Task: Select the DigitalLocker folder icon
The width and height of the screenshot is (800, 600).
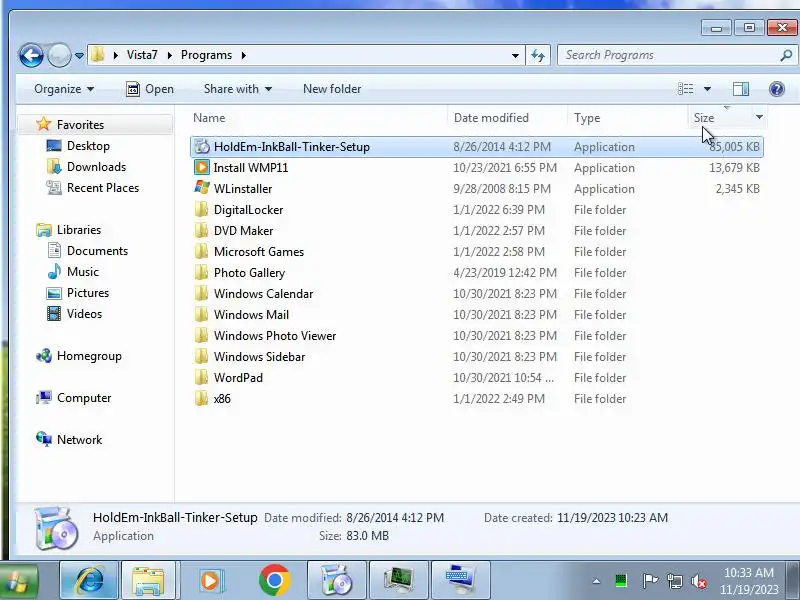Action: 202,210
